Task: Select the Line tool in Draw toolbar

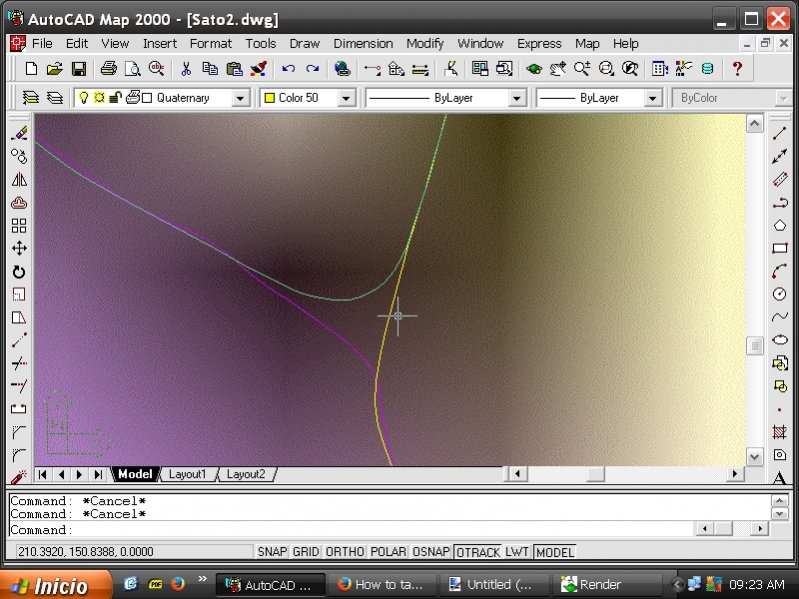Action: click(x=780, y=133)
